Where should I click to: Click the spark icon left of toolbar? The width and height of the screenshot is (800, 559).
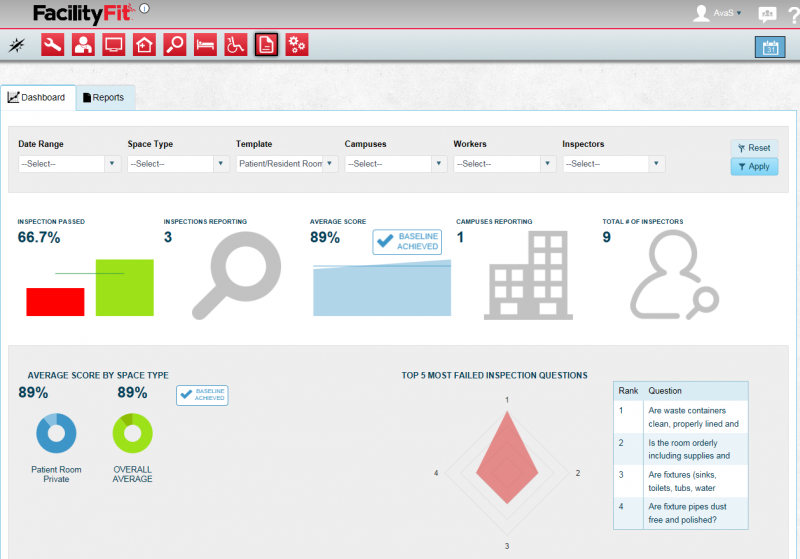click(16, 45)
